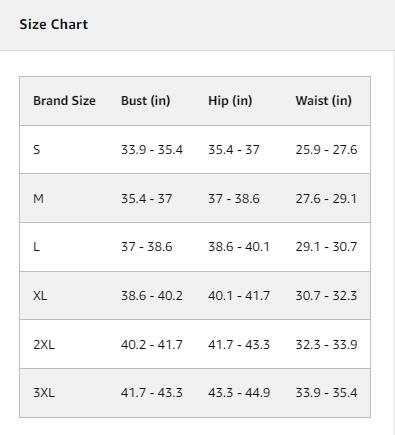The image size is (395, 435).
Task: Click the Size Chart heading
Action: 54,24
